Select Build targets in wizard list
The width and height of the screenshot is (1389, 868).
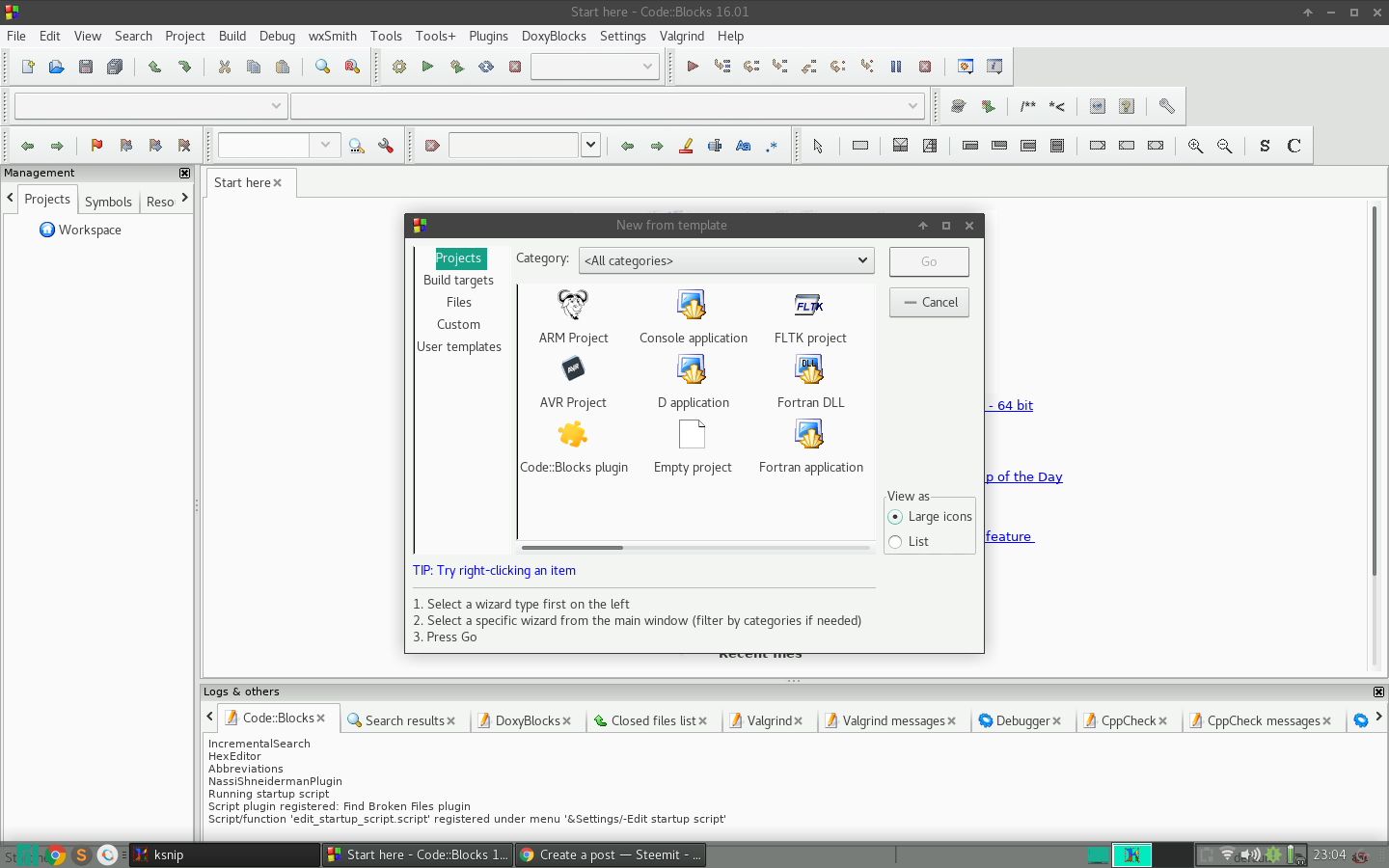pos(458,281)
